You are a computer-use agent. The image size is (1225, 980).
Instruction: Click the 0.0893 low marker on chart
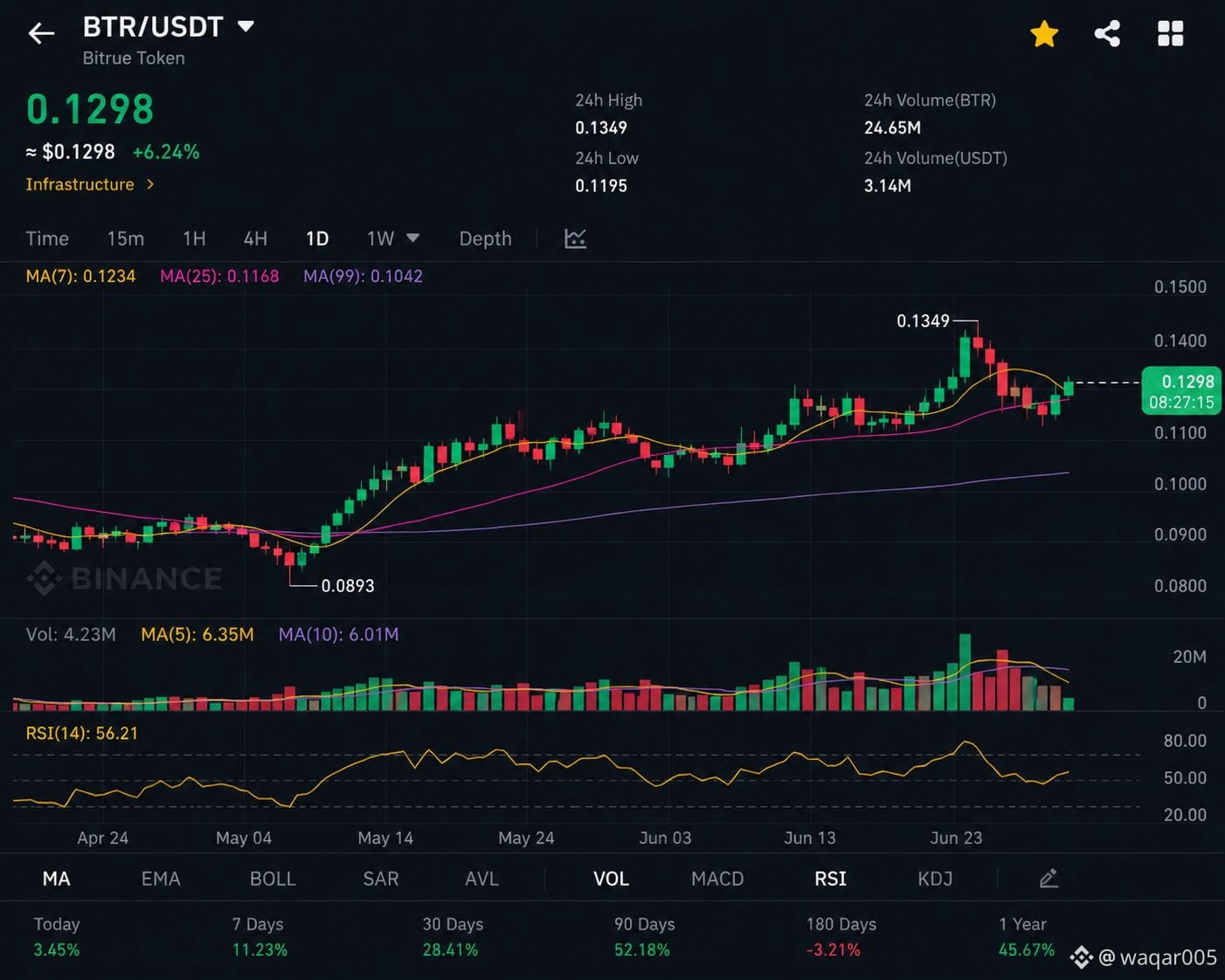coord(348,586)
